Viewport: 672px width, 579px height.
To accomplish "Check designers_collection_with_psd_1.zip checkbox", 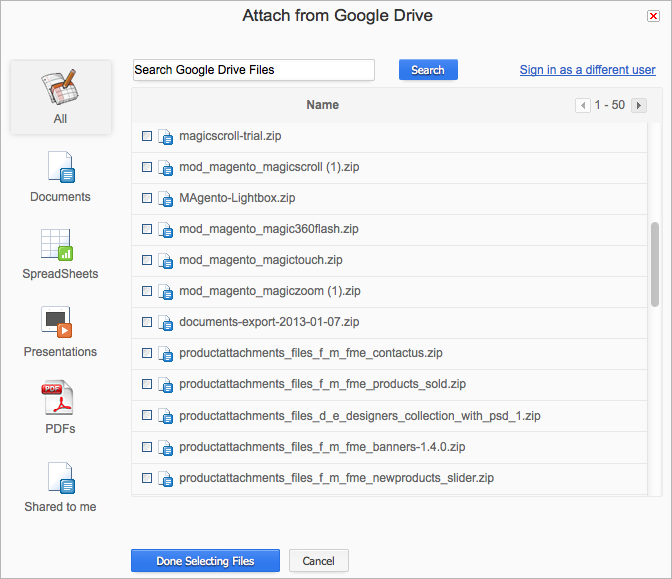I will [147, 415].
